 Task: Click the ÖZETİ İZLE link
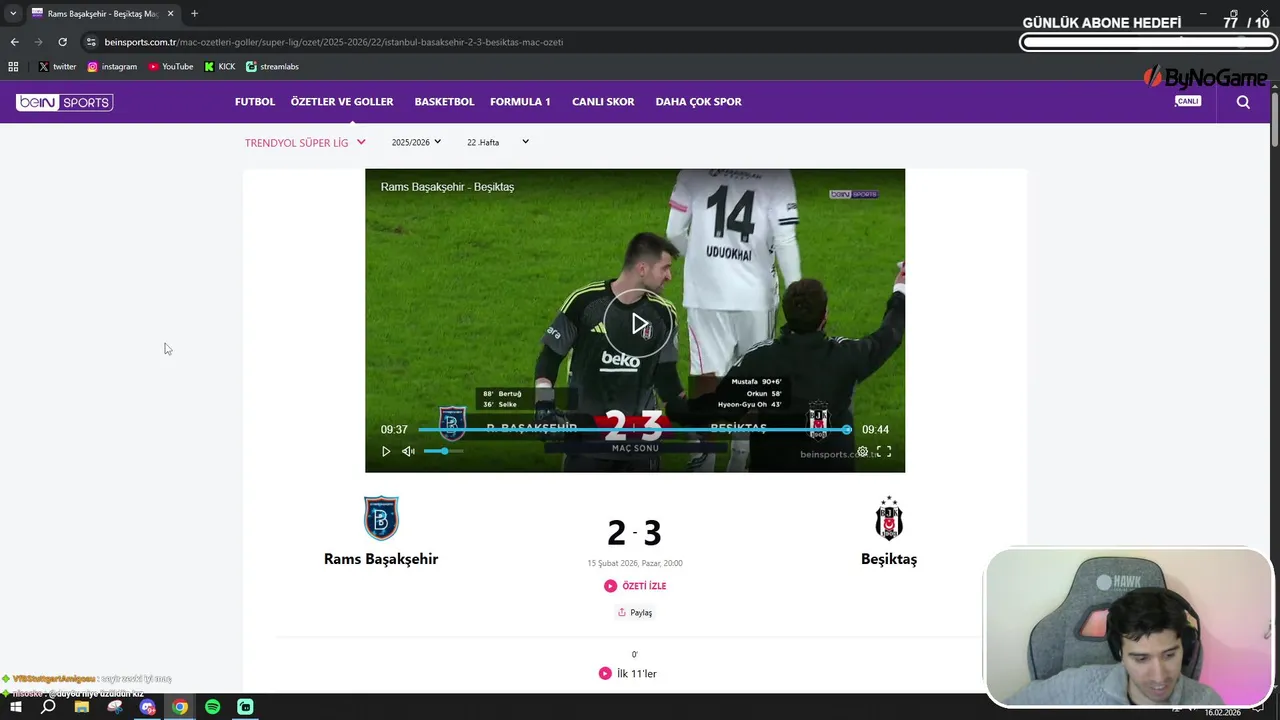pyautogui.click(x=635, y=586)
